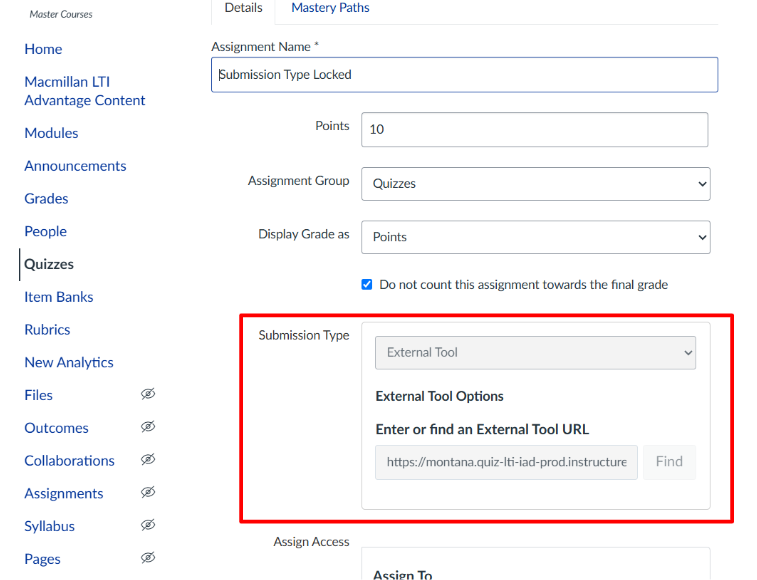Click the External Tool URL field
The image size is (757, 580).
[x=506, y=462]
